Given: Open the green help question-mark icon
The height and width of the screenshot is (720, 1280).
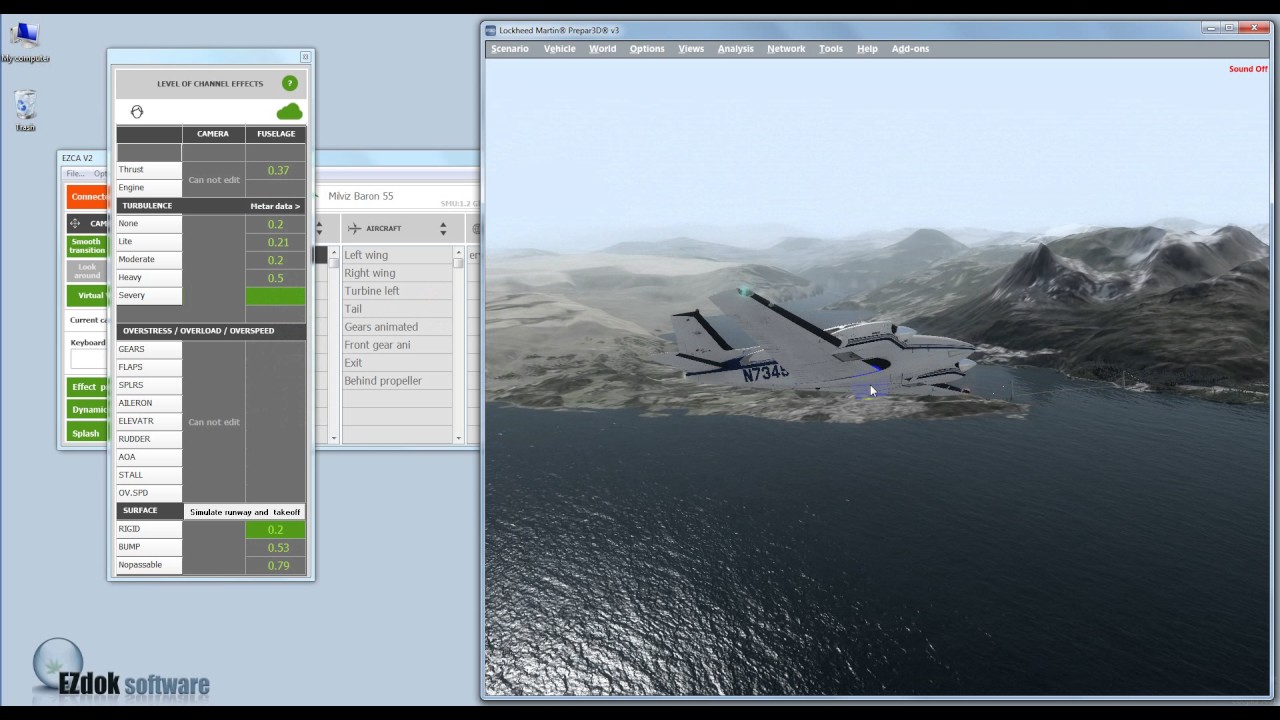Looking at the screenshot, I should tap(289, 83).
